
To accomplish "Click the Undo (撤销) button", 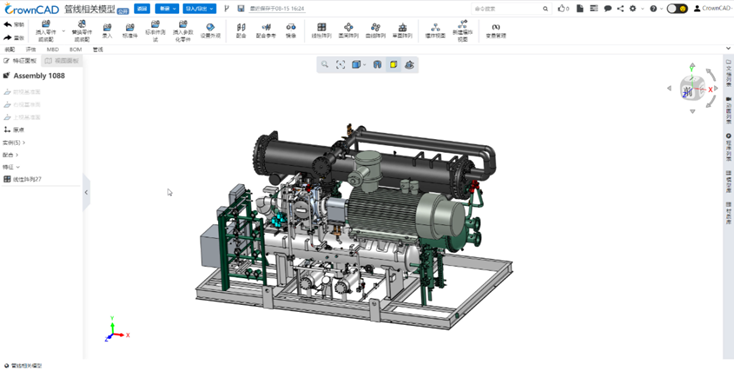I will click(14, 24).
